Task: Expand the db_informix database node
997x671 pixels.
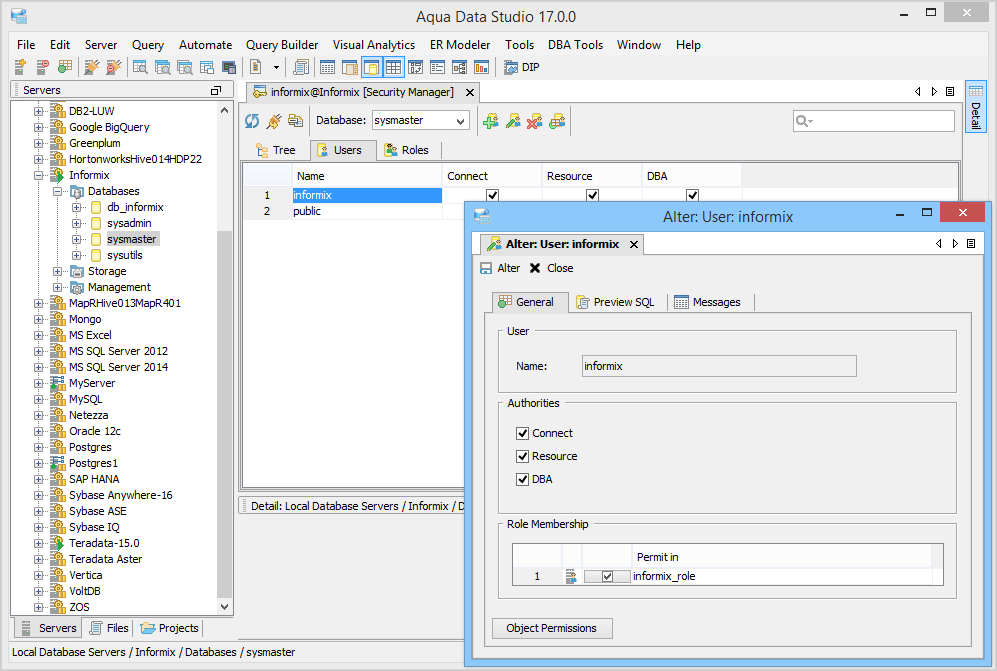Action: coord(76,207)
